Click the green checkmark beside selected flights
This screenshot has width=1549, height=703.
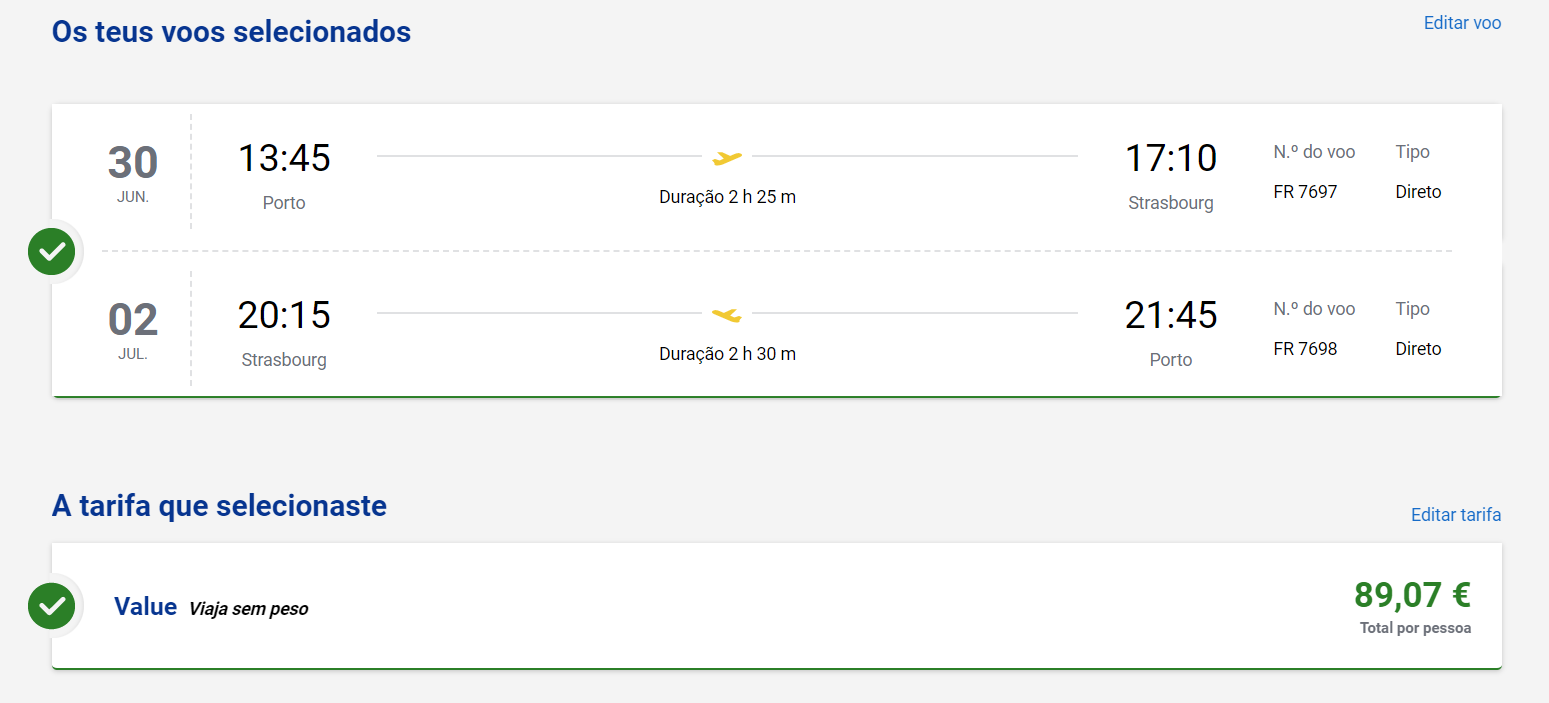tap(52, 251)
